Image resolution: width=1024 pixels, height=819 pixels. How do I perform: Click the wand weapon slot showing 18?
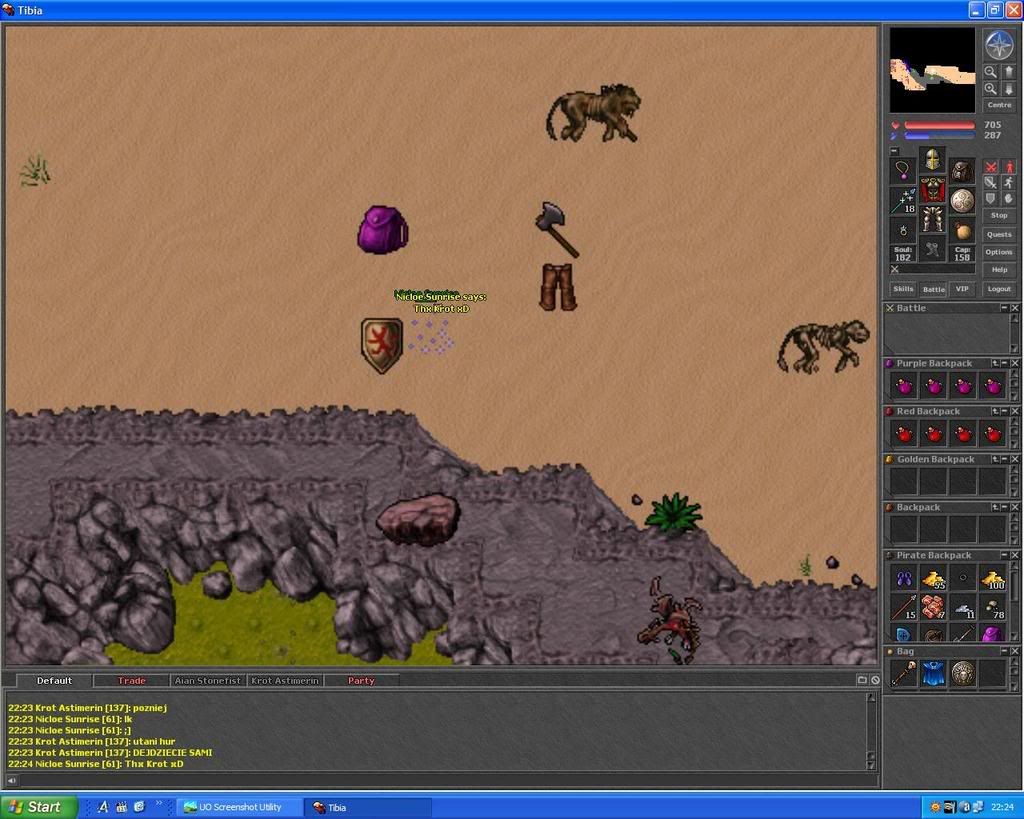click(x=903, y=200)
